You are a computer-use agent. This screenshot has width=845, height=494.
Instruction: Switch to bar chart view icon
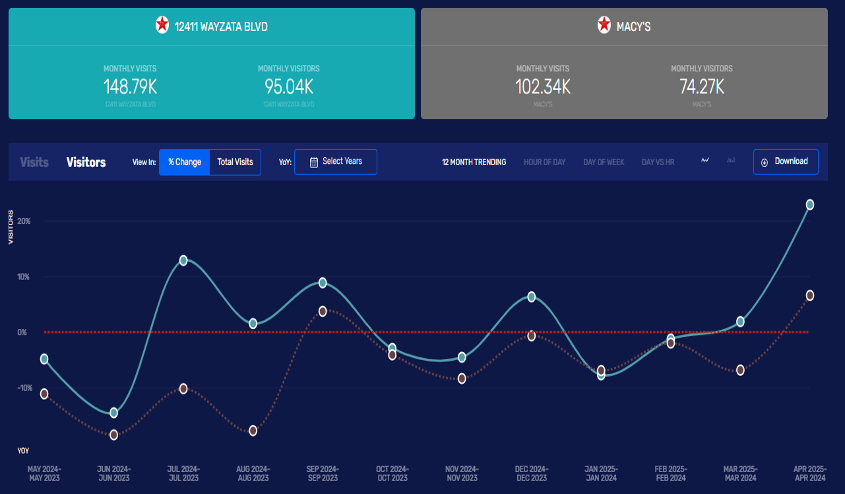pyautogui.click(x=731, y=160)
